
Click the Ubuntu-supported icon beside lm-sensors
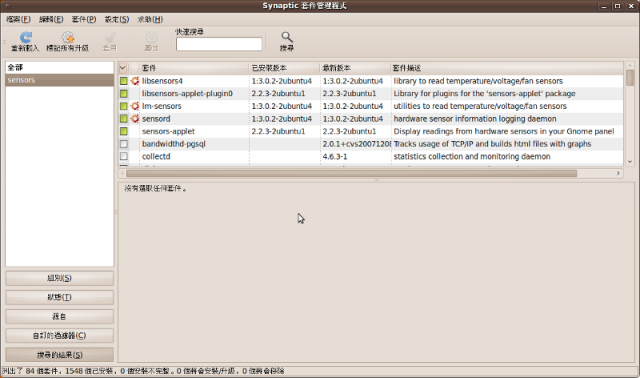click(x=135, y=106)
